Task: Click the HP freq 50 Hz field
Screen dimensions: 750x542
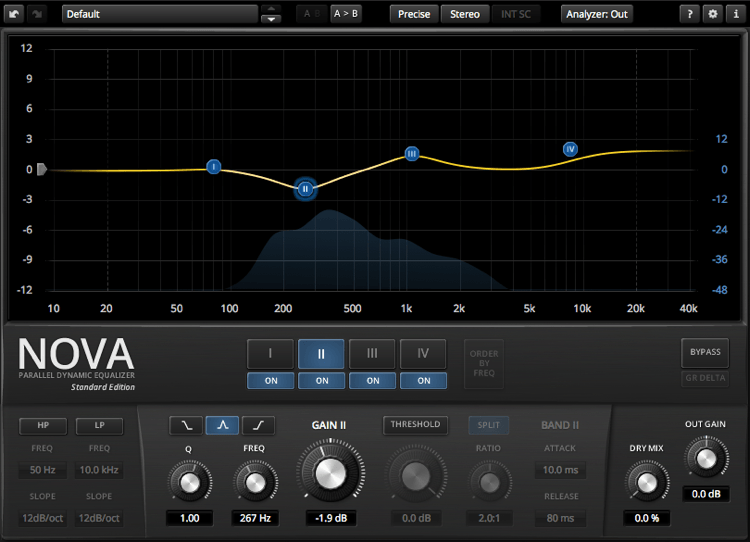Action: [43, 470]
